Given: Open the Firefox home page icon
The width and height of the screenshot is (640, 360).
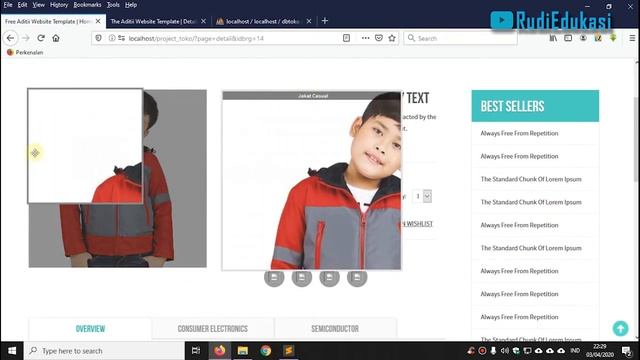Looking at the screenshot, I should click(56, 38).
